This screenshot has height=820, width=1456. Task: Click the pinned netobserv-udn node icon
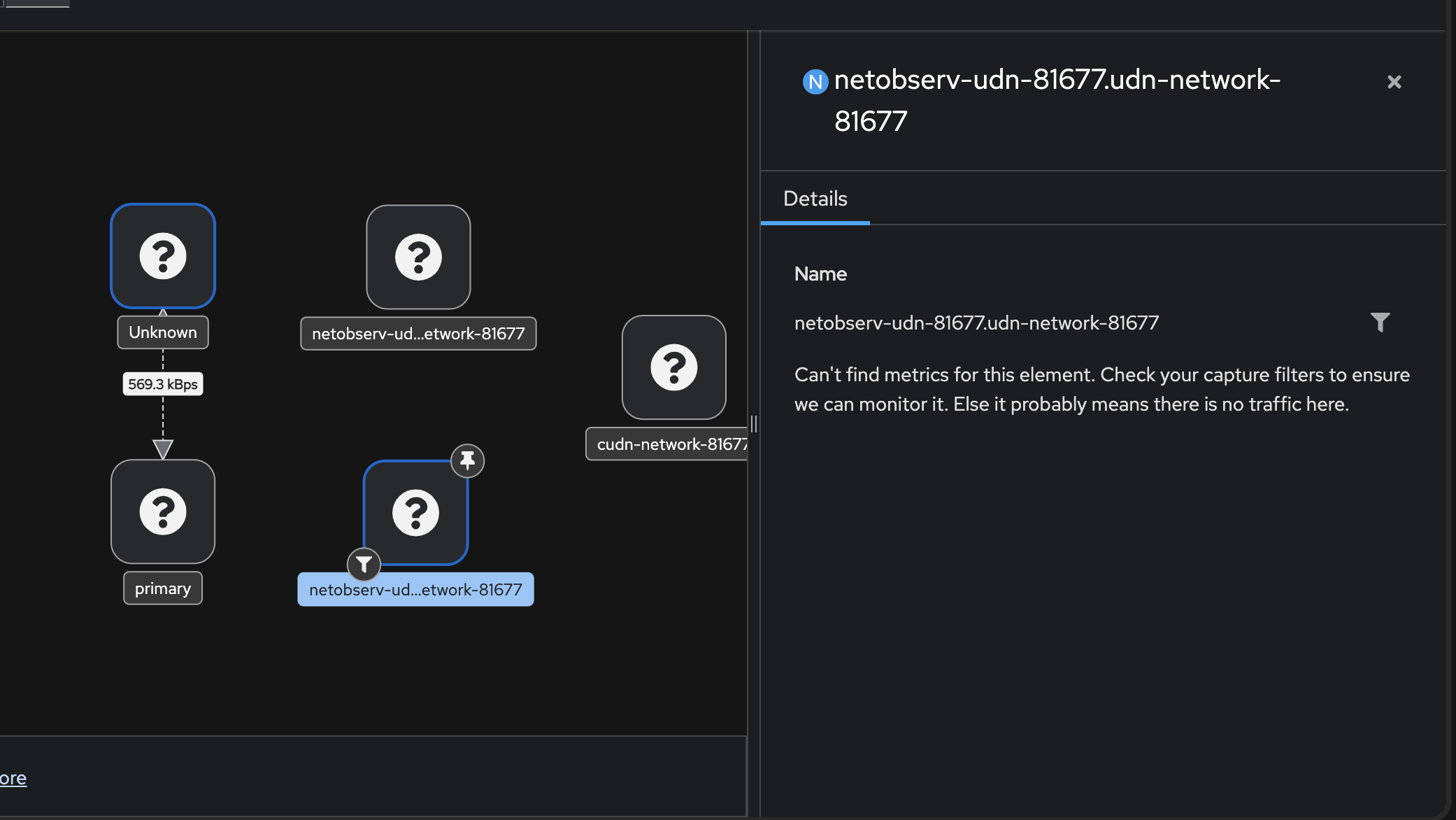click(x=415, y=513)
